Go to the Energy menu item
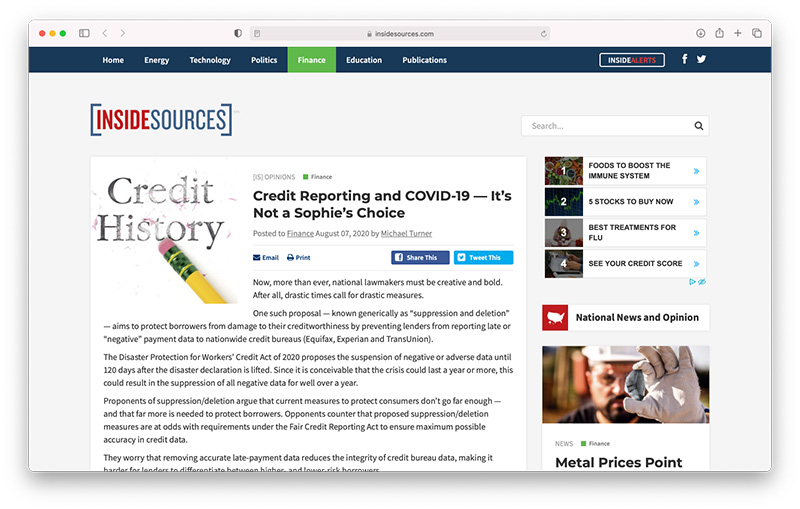Screen dimensions: 800x509 [157, 60]
